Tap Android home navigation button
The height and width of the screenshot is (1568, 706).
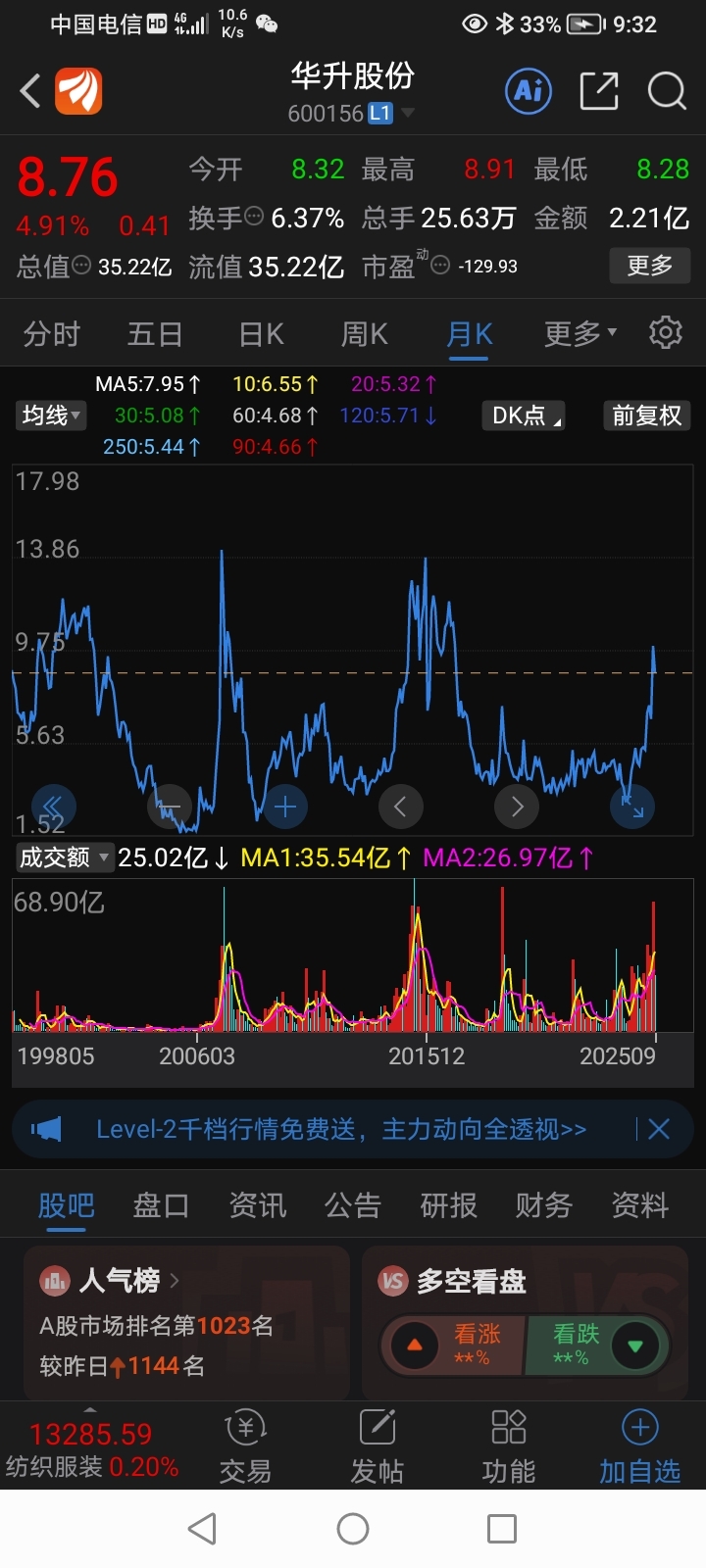coord(353,1529)
